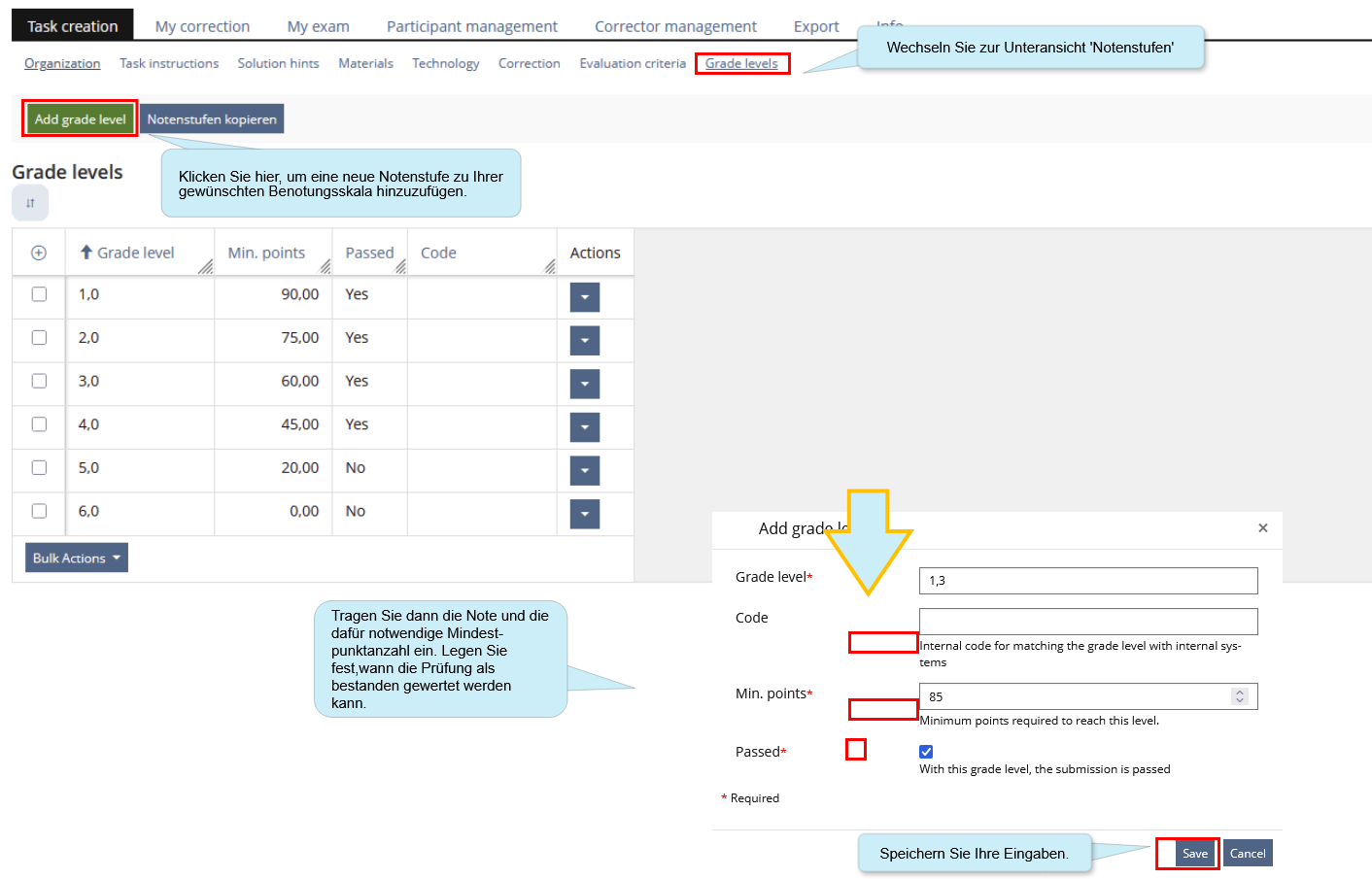1372x879 pixels.
Task: Open the Evaluation criteria sub-tab link
Action: (633, 63)
